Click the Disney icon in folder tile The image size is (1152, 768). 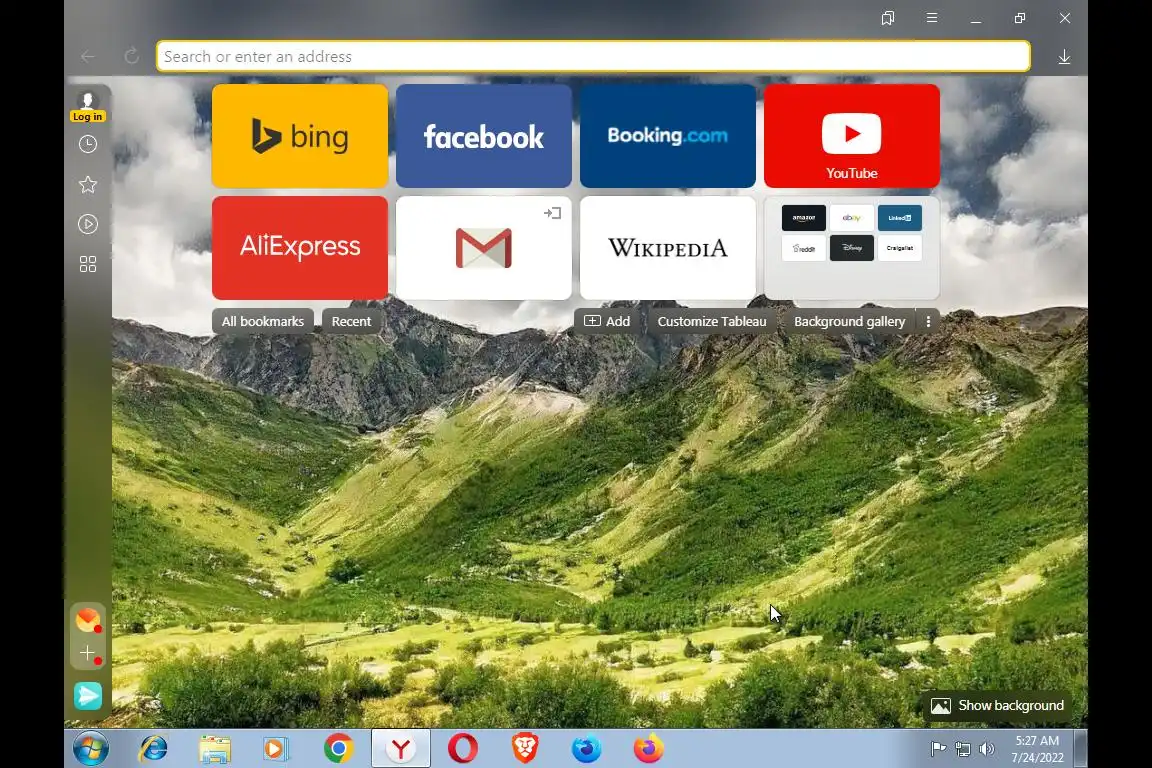[x=852, y=248]
